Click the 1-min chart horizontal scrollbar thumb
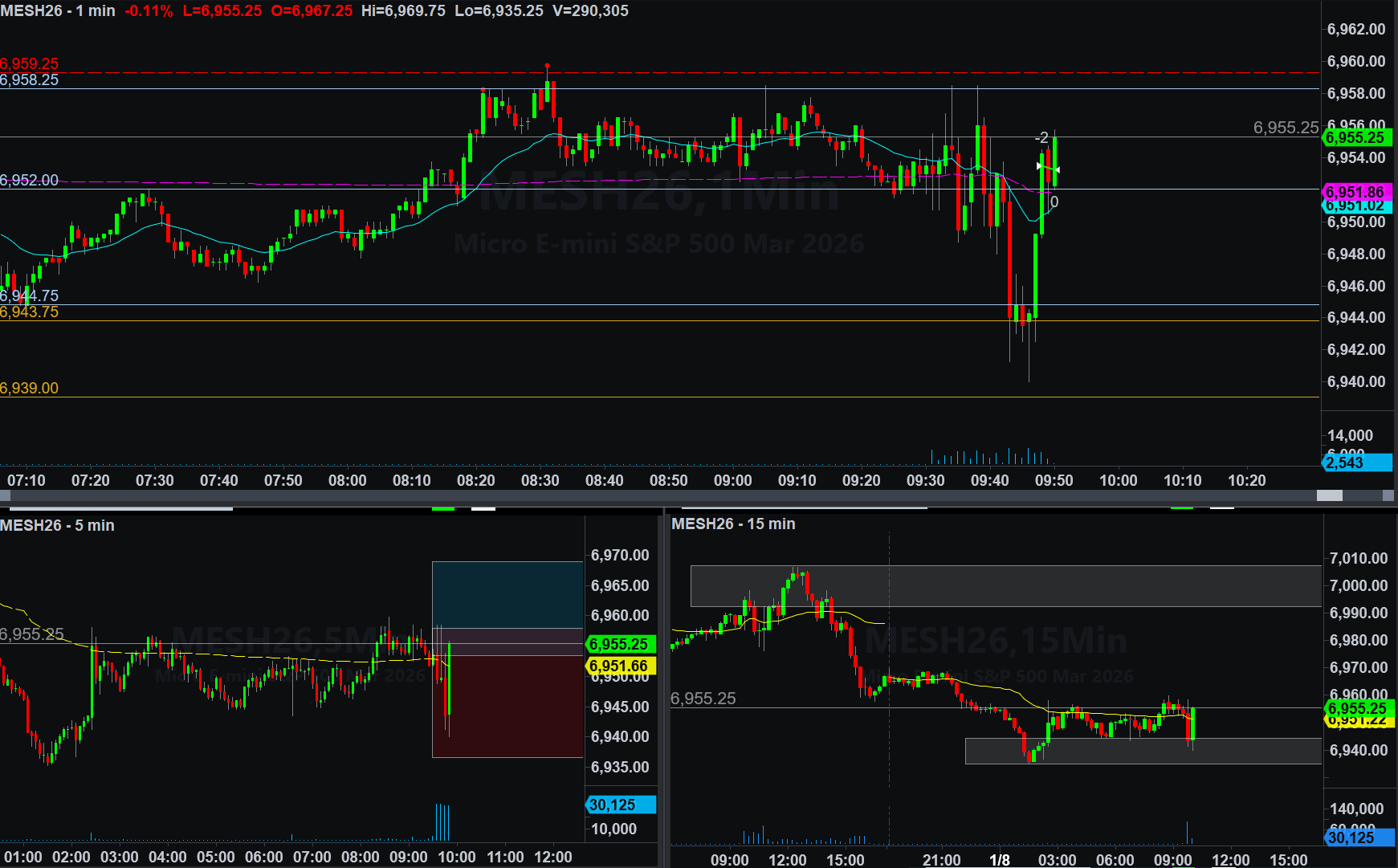This screenshot has width=1398, height=868. pos(1330,495)
